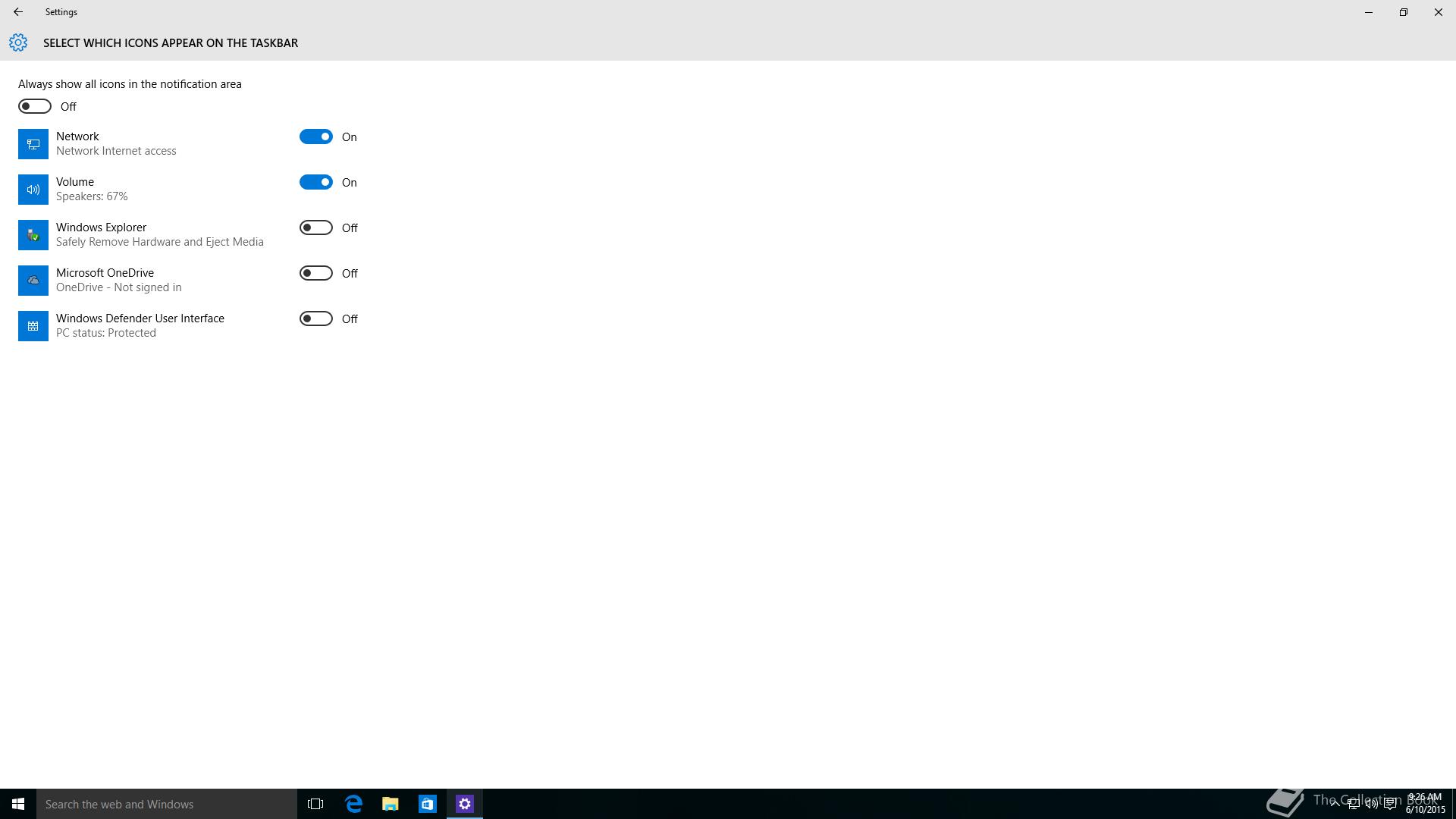This screenshot has height=819, width=1456.
Task: Click the Windows Explorer safely remove icon
Action: pos(33,235)
